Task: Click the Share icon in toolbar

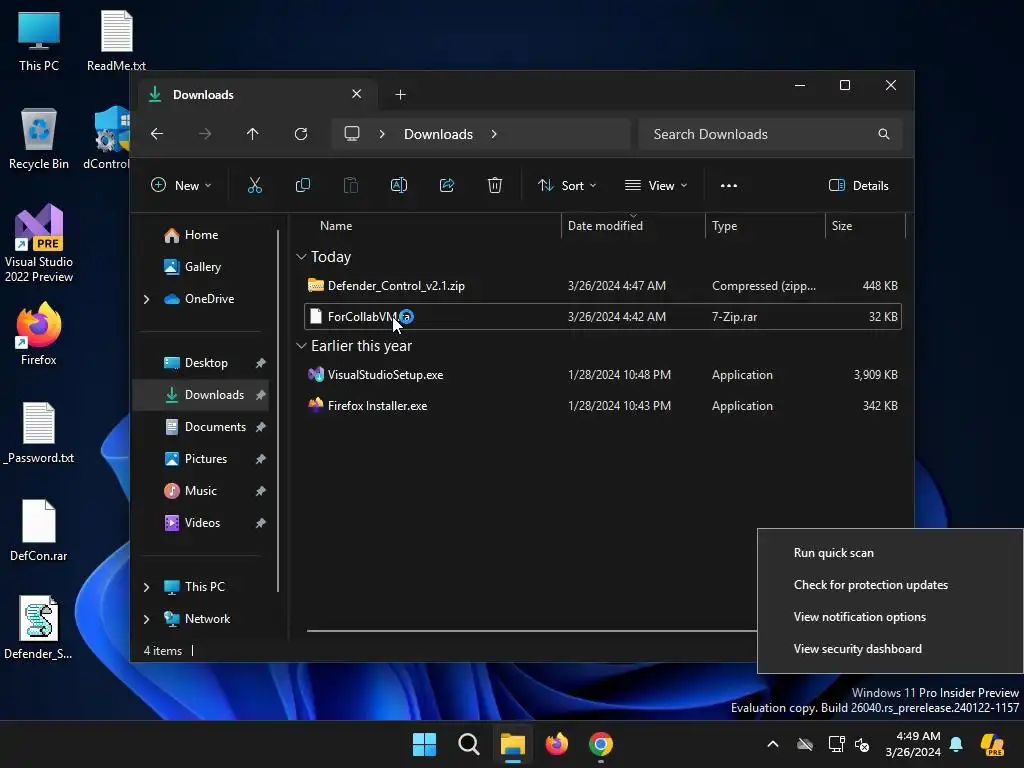Action: point(447,185)
